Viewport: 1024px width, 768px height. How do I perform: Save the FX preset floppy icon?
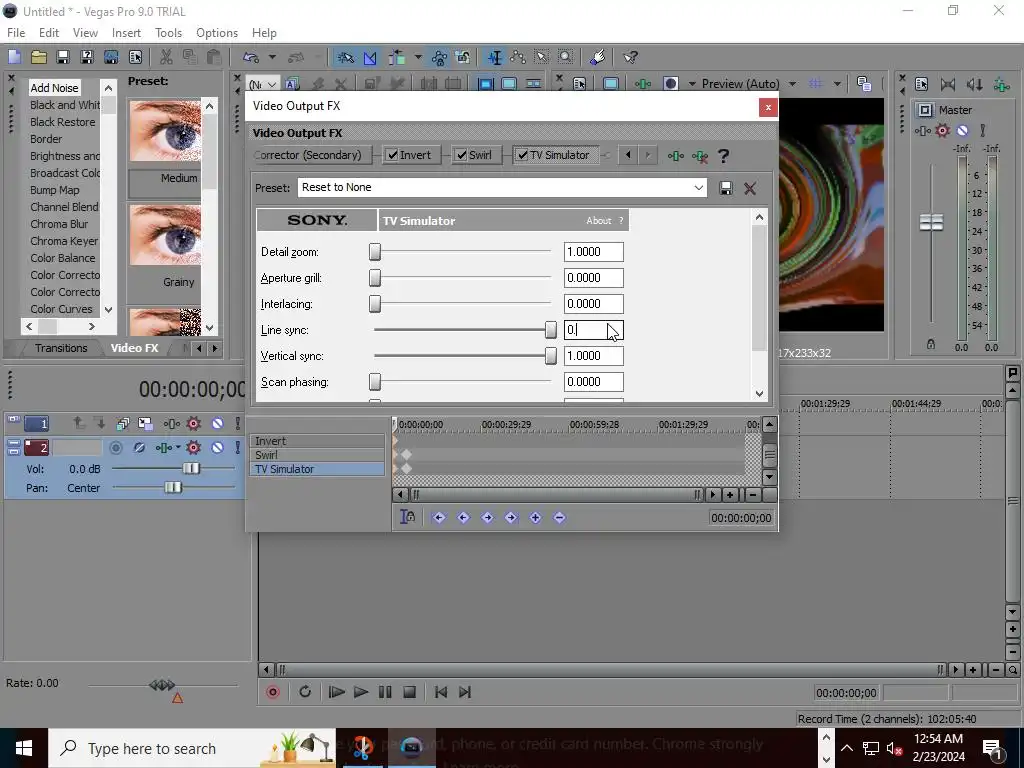tap(726, 188)
